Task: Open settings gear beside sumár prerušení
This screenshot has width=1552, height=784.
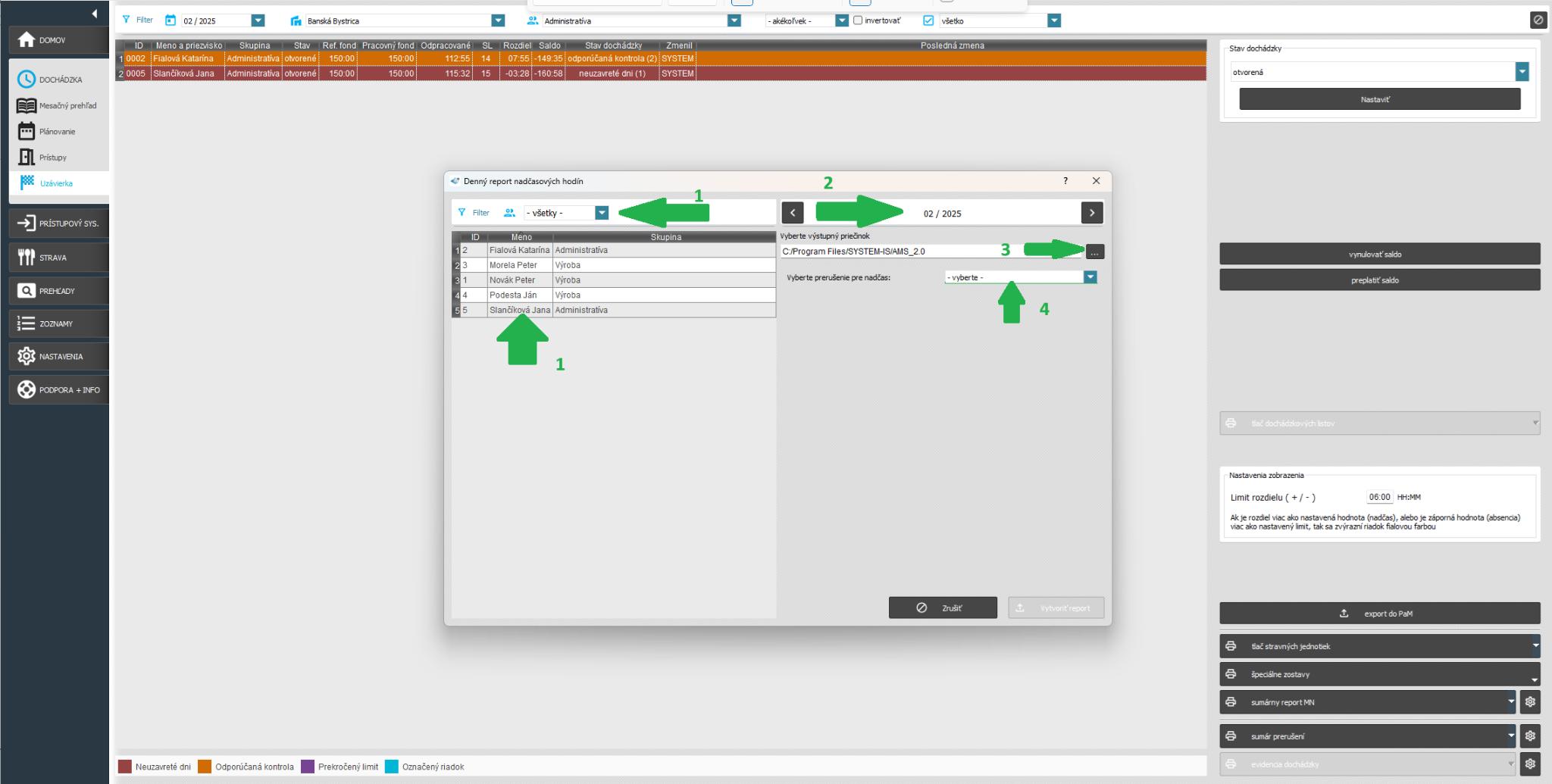Action: pyautogui.click(x=1530, y=736)
